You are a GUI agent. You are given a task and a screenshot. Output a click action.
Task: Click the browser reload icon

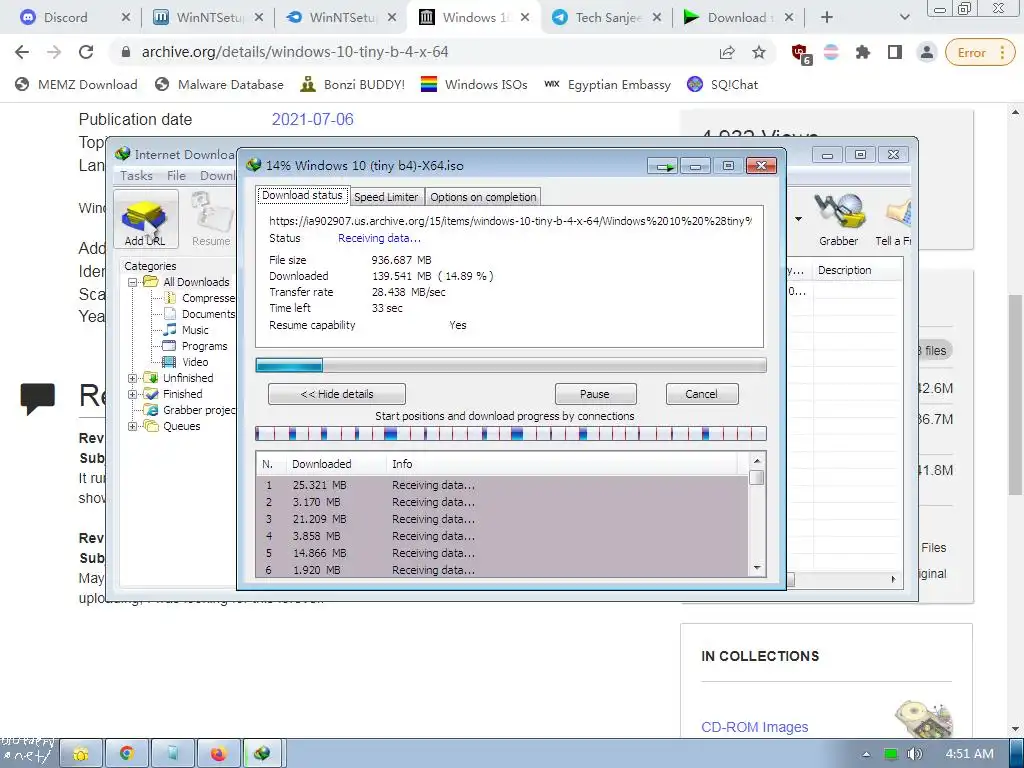pyautogui.click(x=86, y=52)
